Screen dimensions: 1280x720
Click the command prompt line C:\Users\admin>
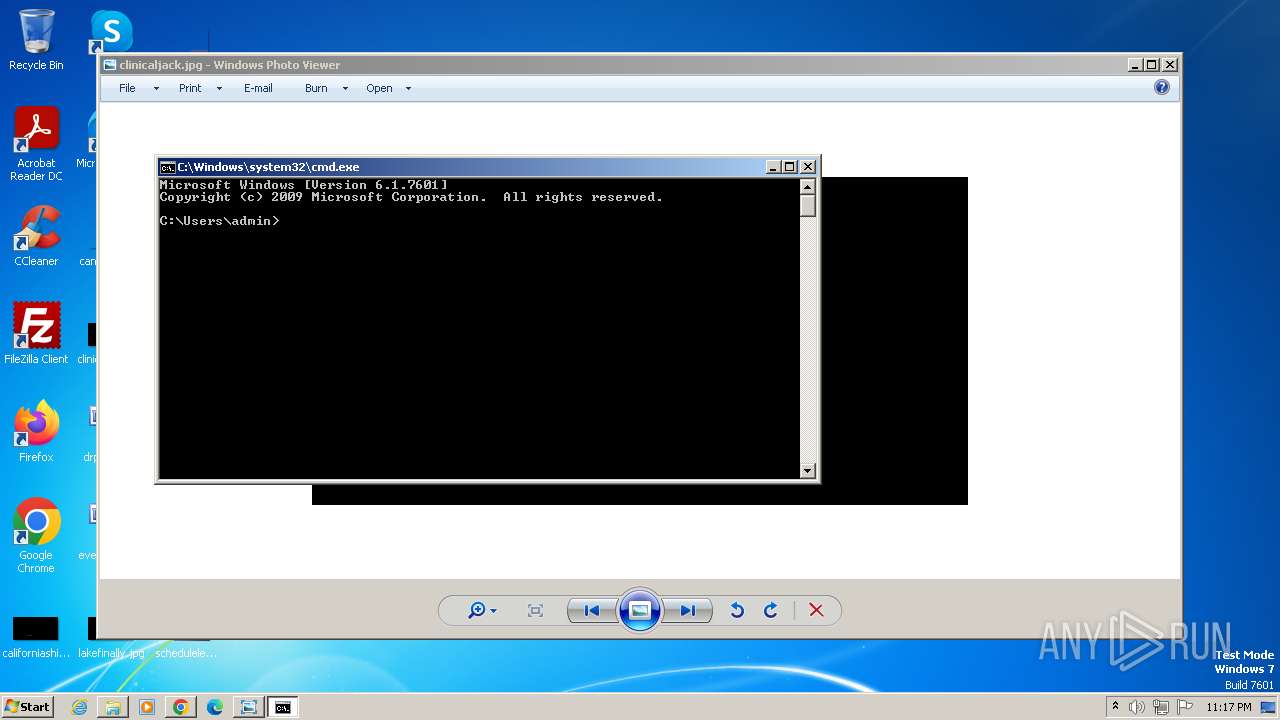click(x=219, y=221)
